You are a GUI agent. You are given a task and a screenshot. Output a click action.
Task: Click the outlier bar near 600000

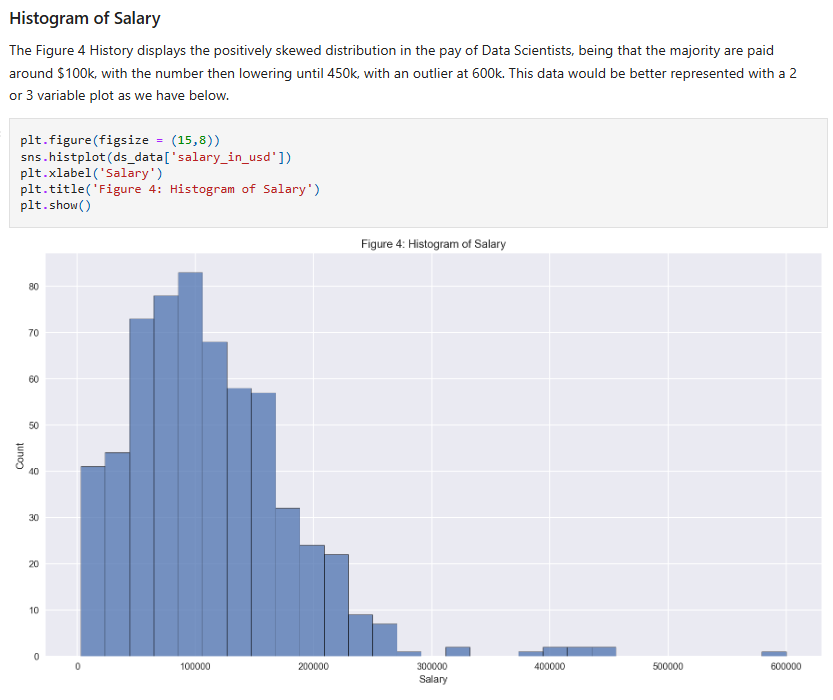(x=774, y=654)
